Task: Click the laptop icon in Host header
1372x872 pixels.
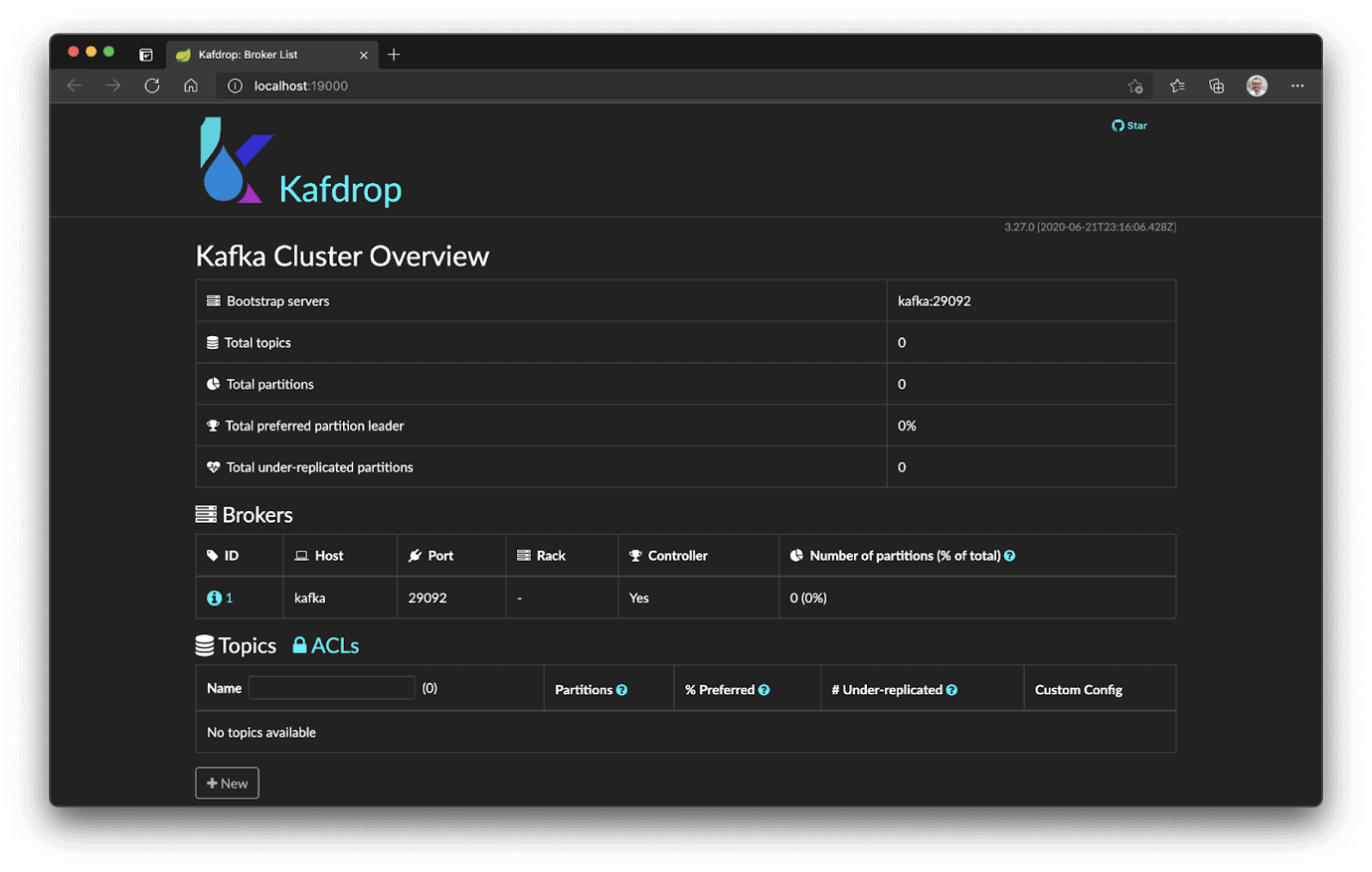Action: click(301, 556)
